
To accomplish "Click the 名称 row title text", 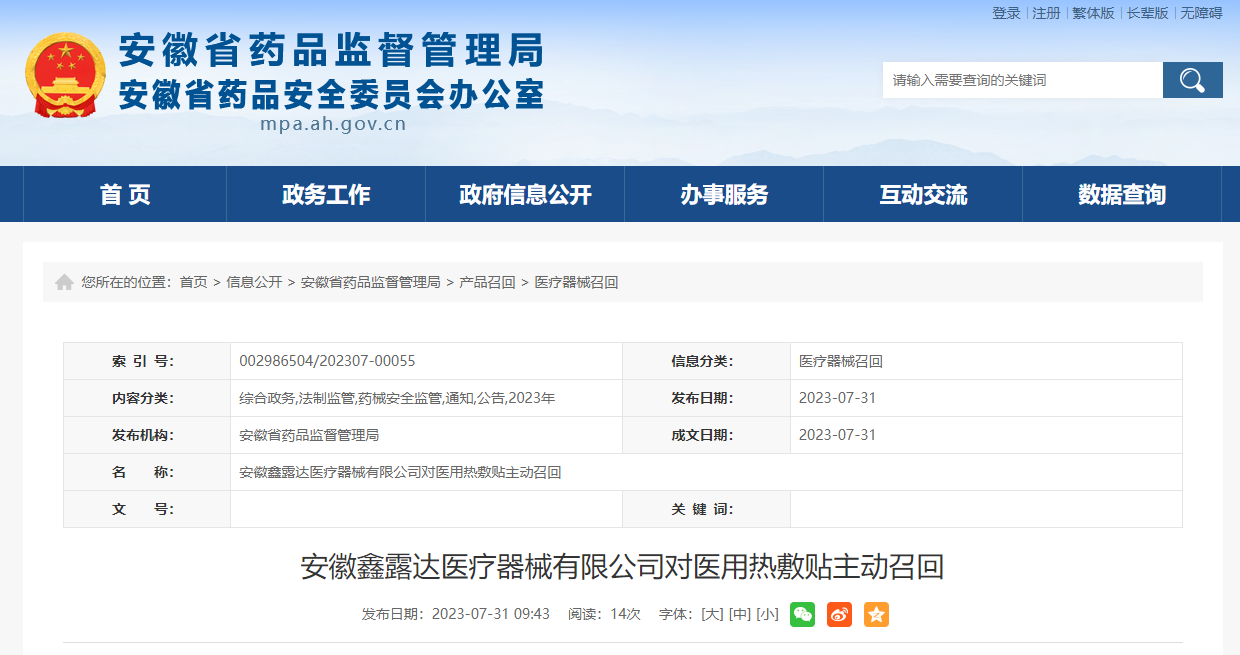I will (x=400, y=472).
